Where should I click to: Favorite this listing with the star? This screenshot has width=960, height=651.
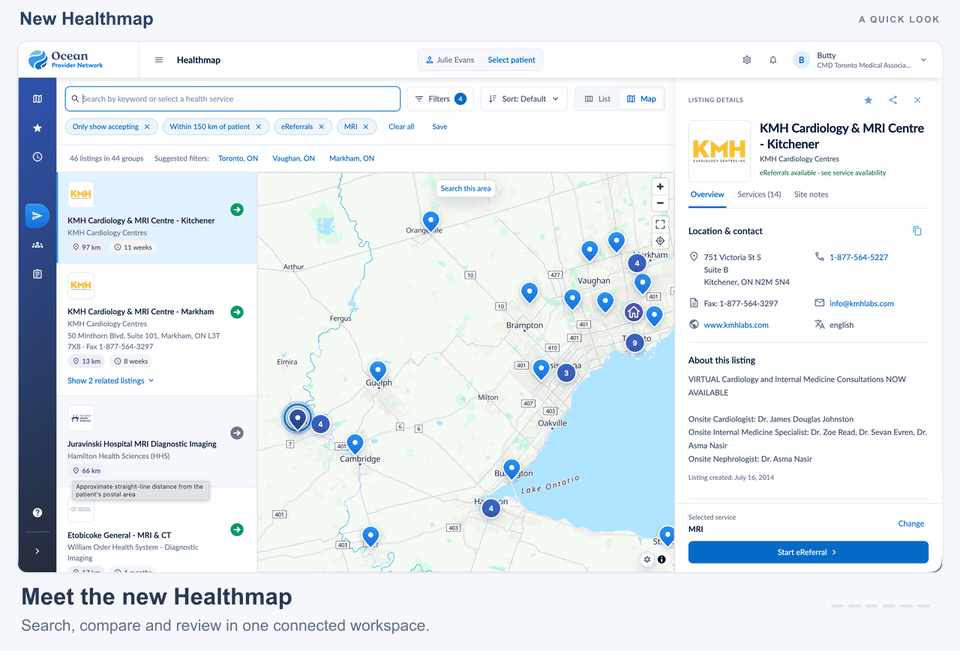(868, 100)
